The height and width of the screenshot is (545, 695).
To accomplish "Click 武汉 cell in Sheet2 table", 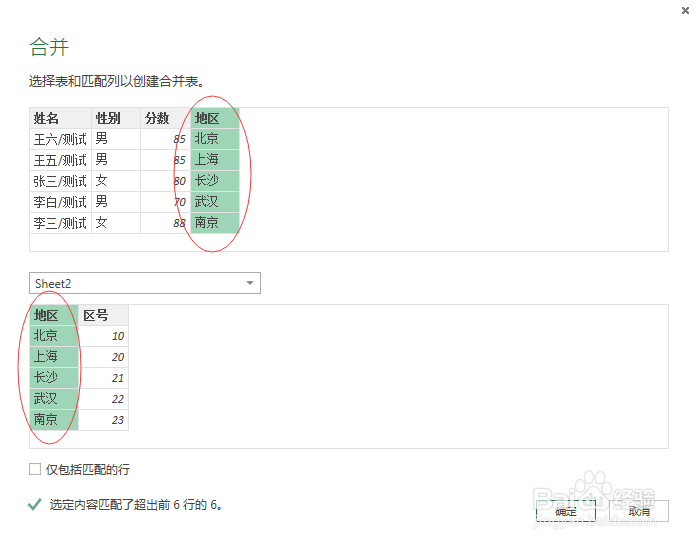I will [54, 399].
